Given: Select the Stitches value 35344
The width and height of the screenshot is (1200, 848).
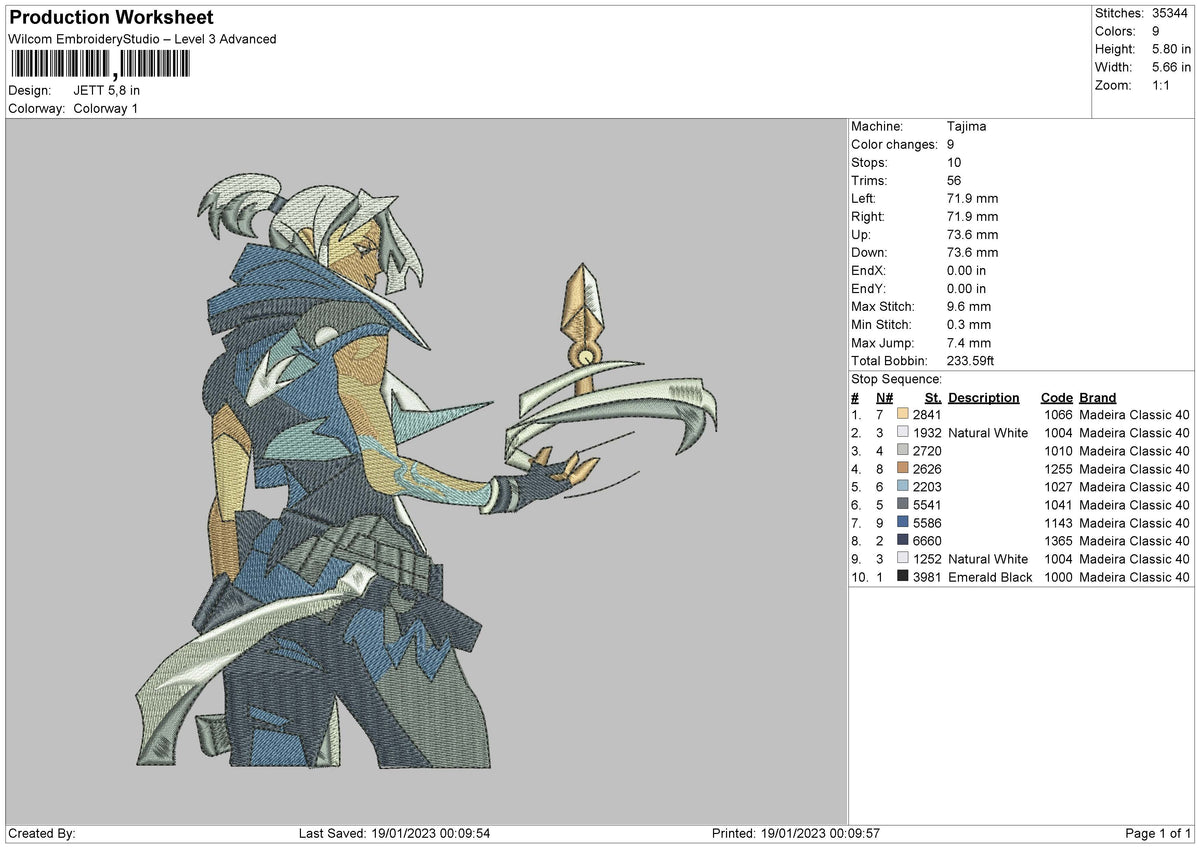Looking at the screenshot, I should (x=1171, y=13).
